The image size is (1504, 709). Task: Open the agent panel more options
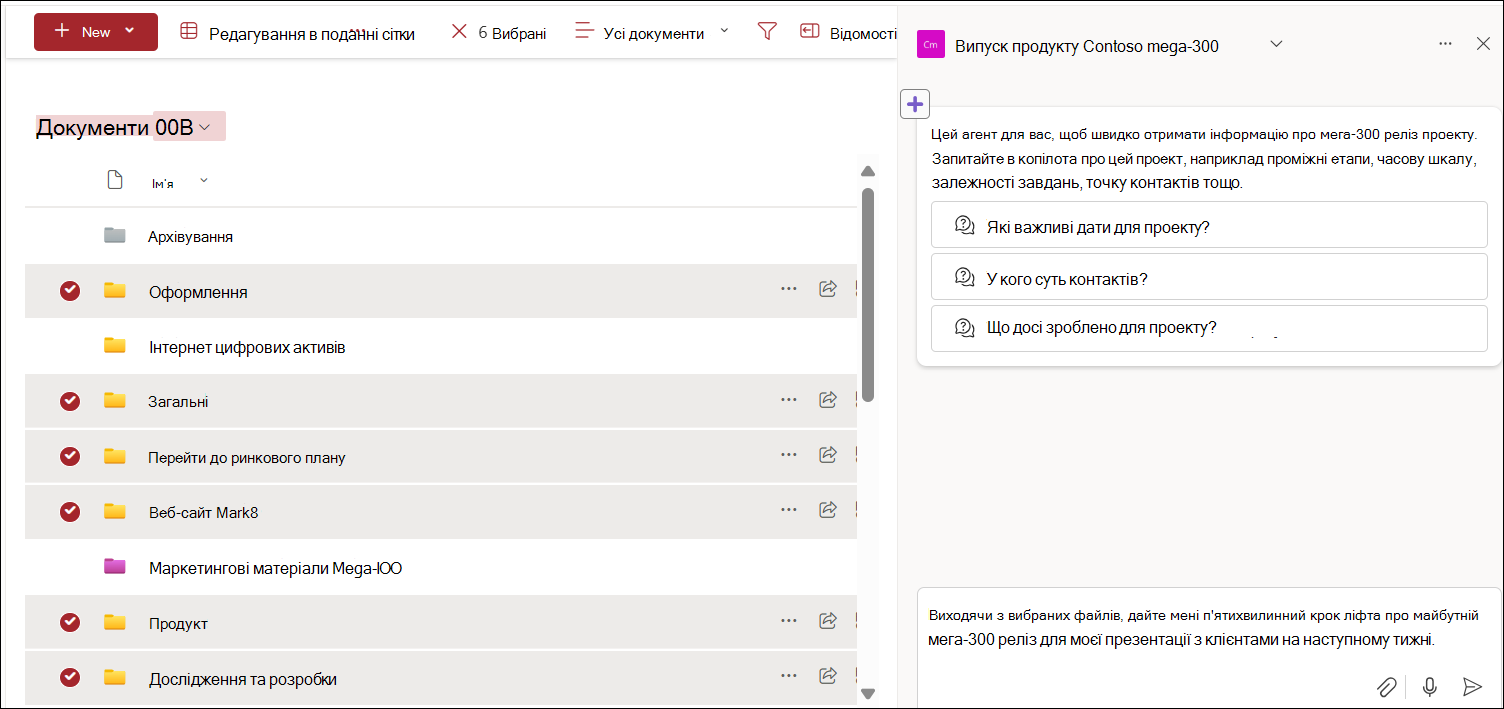coord(1445,44)
